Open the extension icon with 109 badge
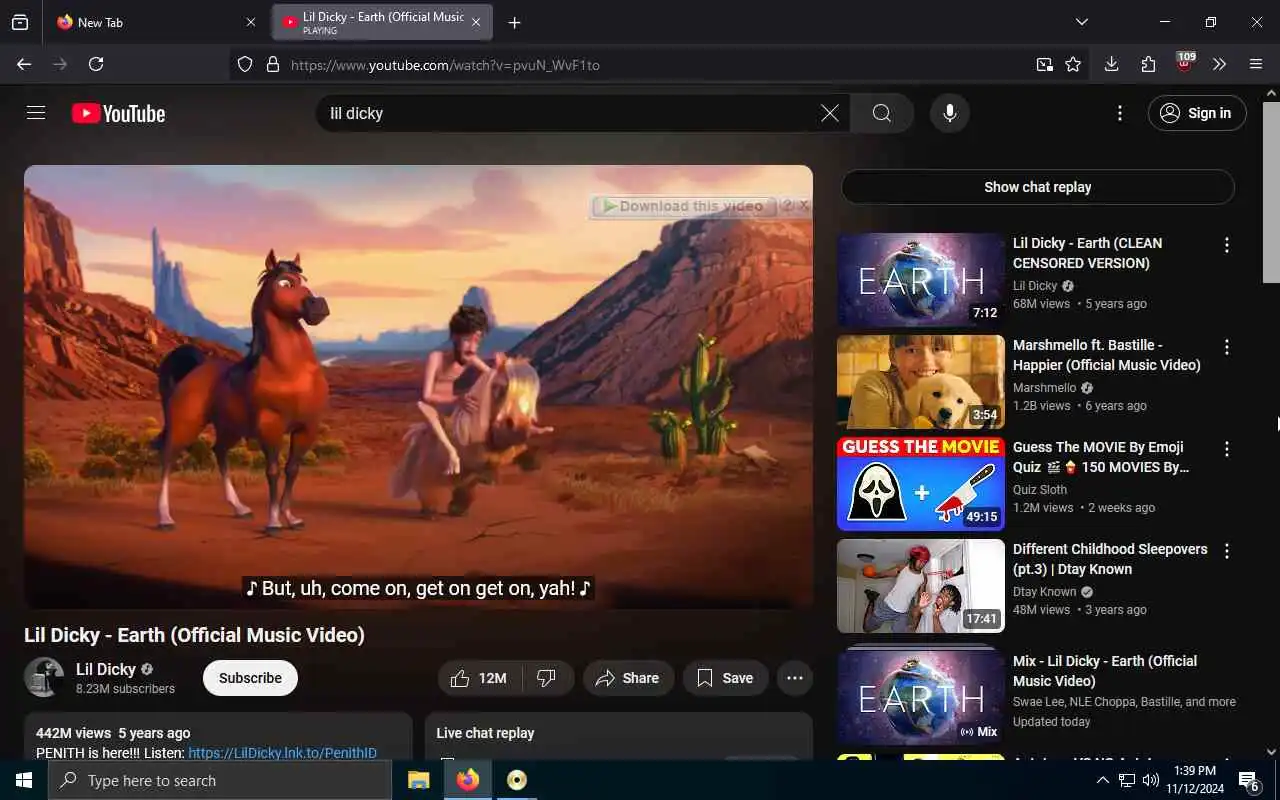Screen dimensions: 1280x800 (x=1184, y=64)
